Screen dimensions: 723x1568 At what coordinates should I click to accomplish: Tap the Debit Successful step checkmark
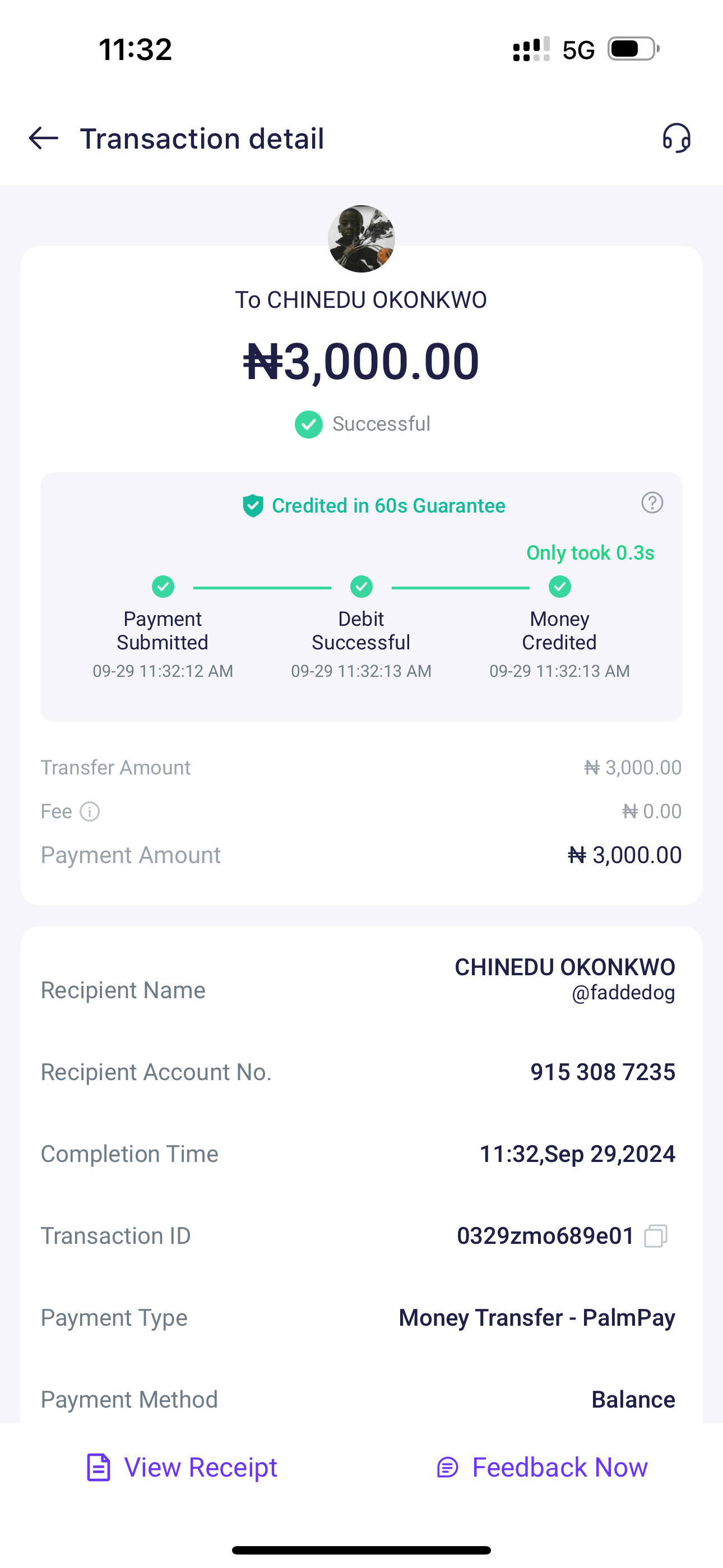click(361, 587)
